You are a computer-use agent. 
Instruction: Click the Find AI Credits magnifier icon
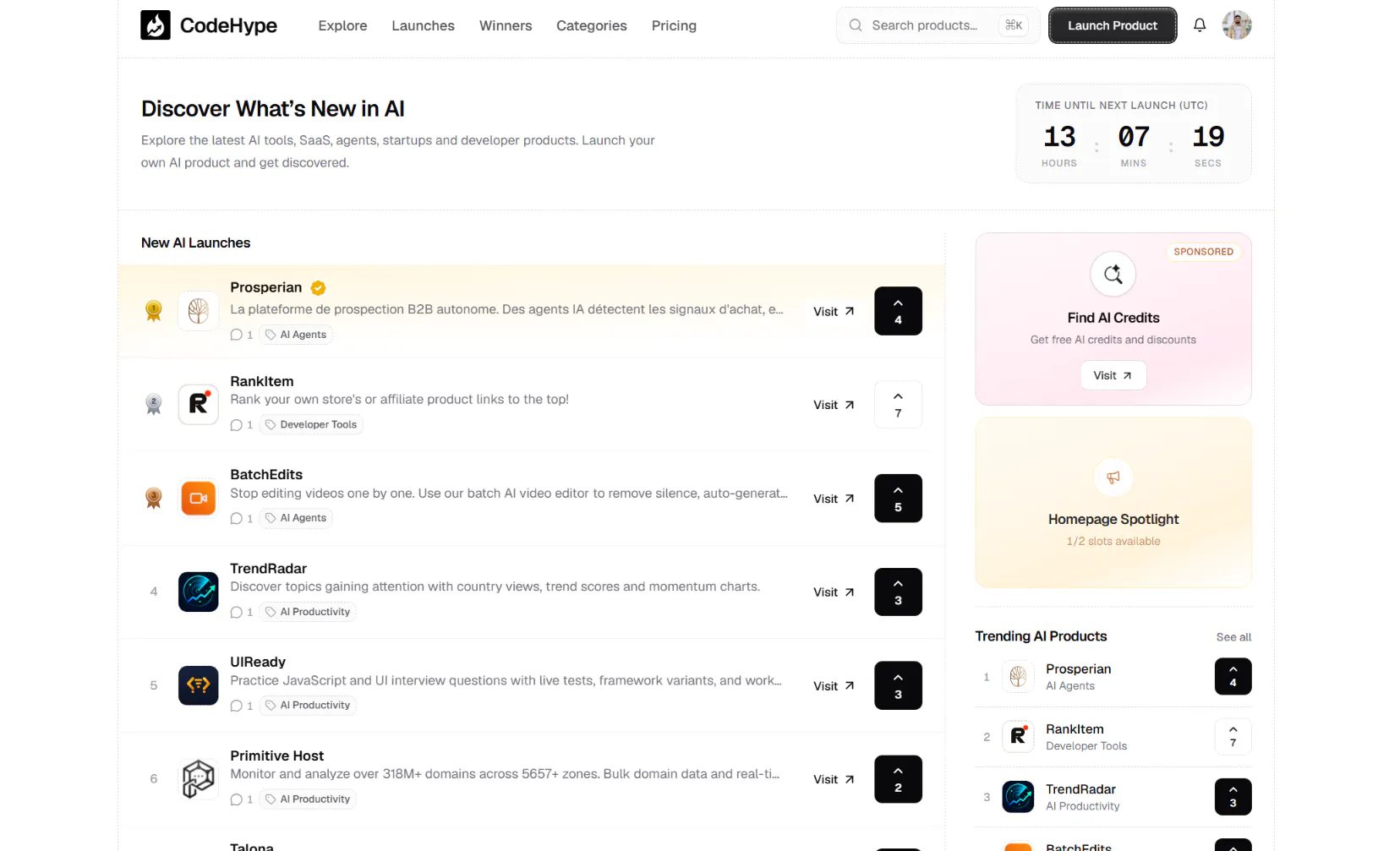1113,274
